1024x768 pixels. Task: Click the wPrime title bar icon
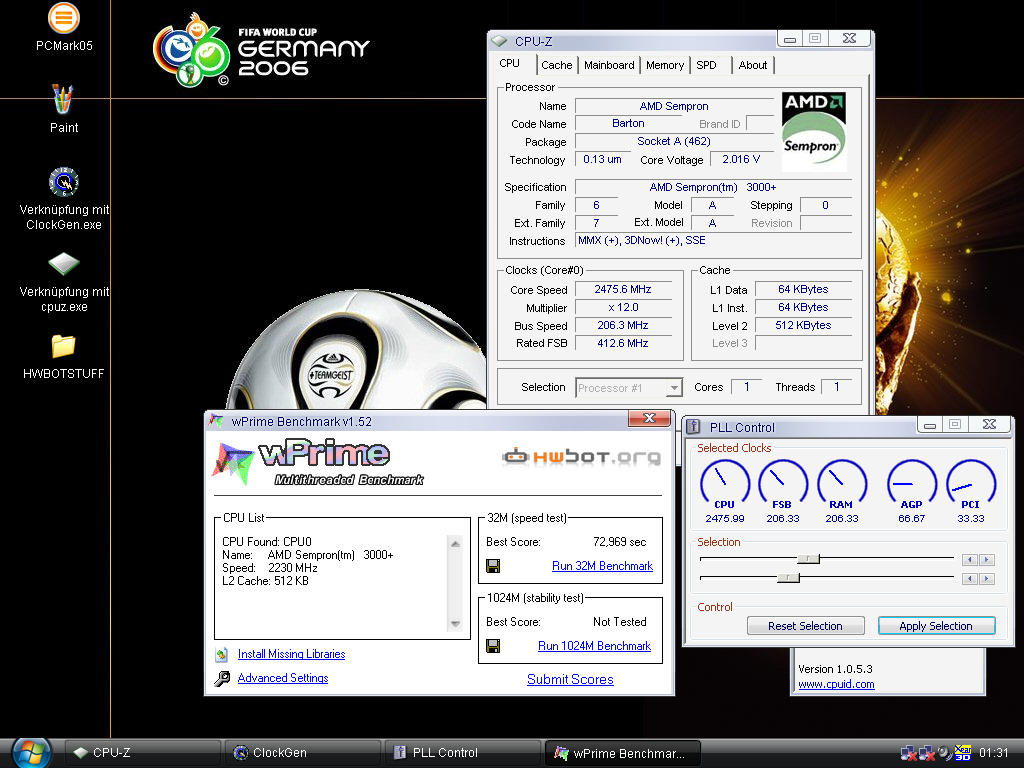click(216, 421)
